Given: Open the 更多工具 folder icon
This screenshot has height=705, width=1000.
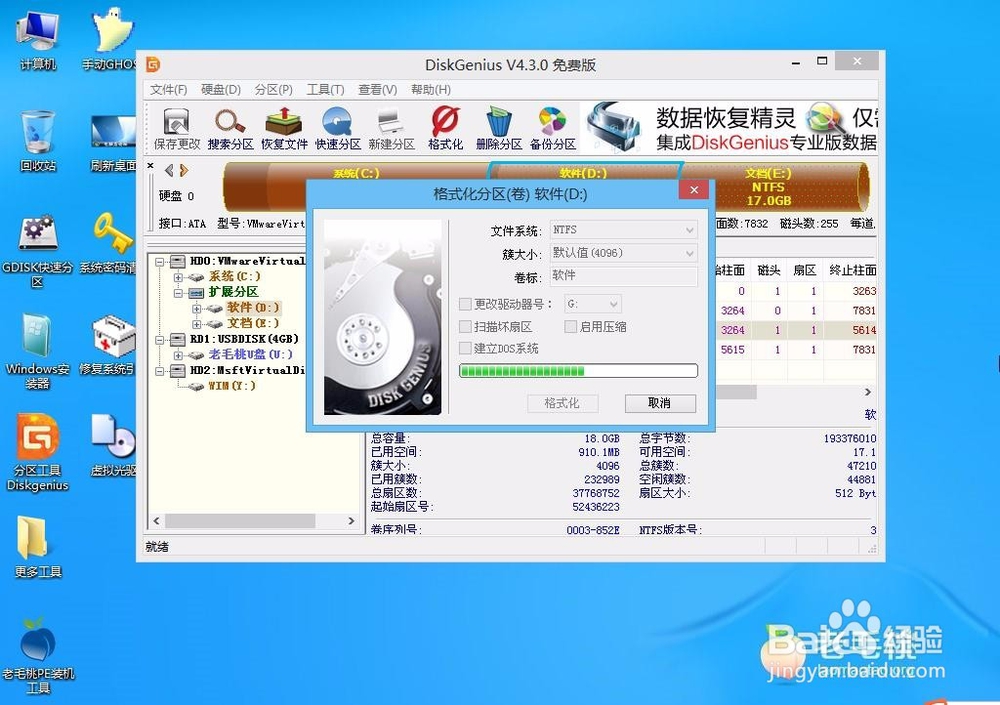Looking at the screenshot, I should click(x=38, y=546).
